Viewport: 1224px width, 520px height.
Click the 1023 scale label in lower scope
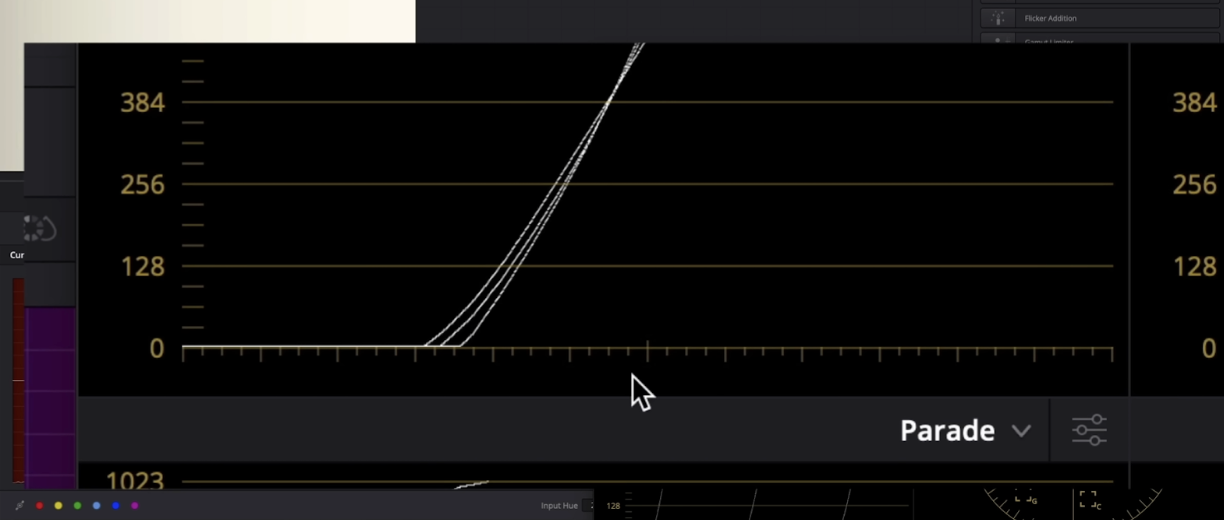(x=134, y=482)
